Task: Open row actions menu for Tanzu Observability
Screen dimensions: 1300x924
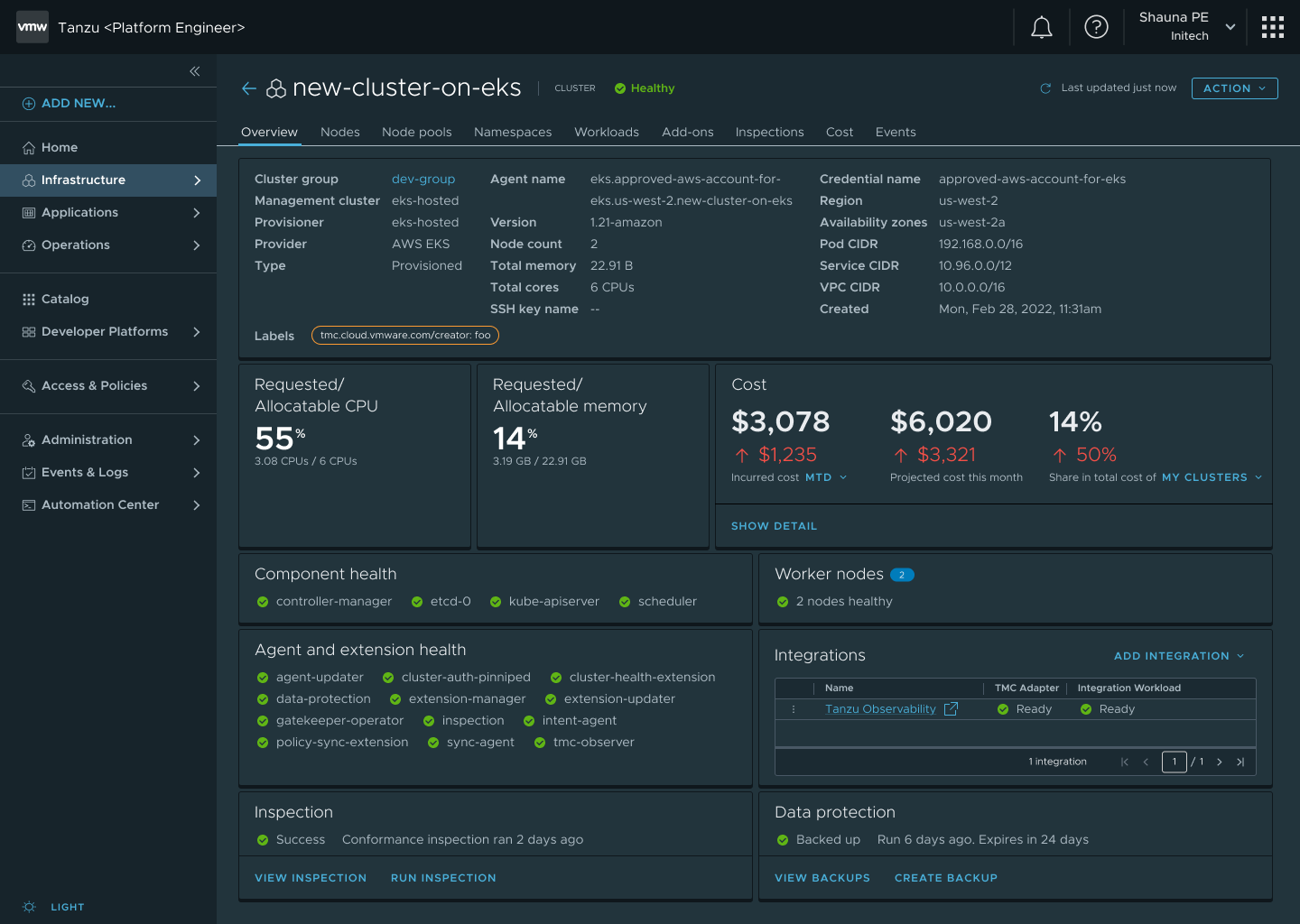Action: [x=794, y=709]
